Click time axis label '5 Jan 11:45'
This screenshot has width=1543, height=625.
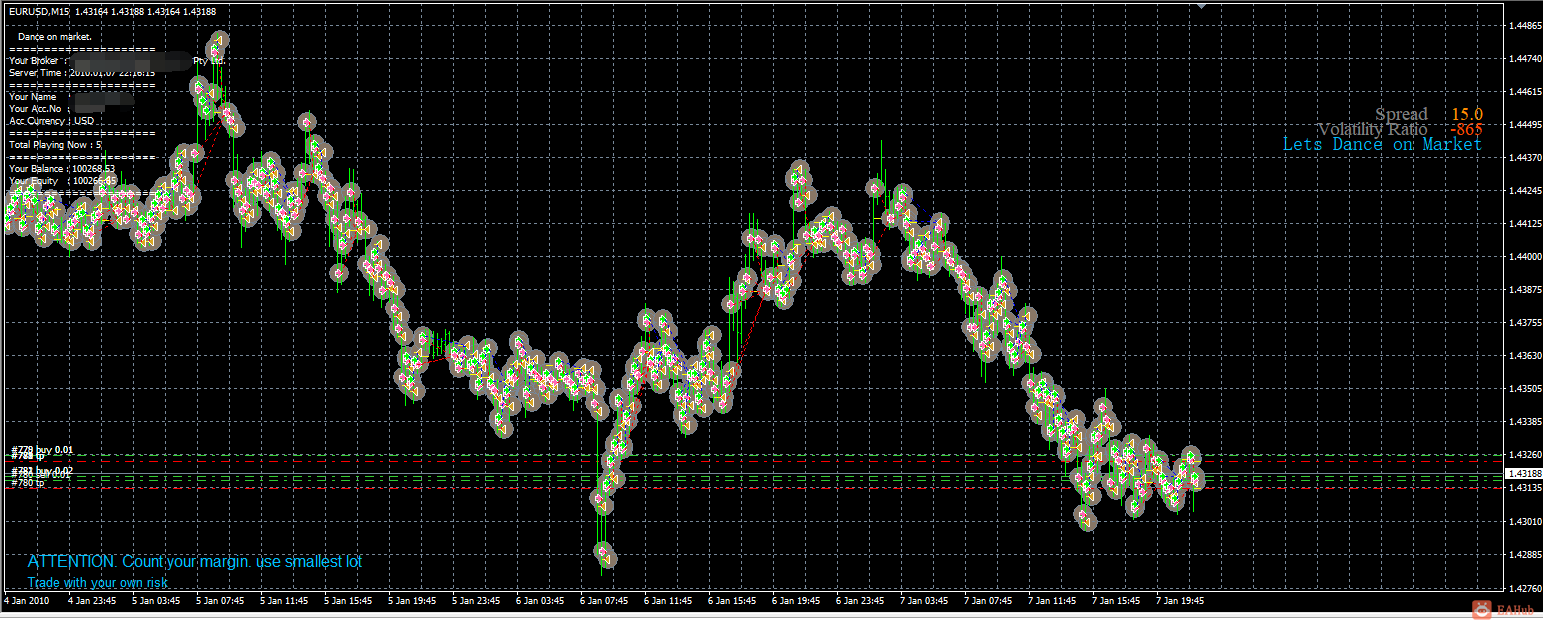pos(284,602)
